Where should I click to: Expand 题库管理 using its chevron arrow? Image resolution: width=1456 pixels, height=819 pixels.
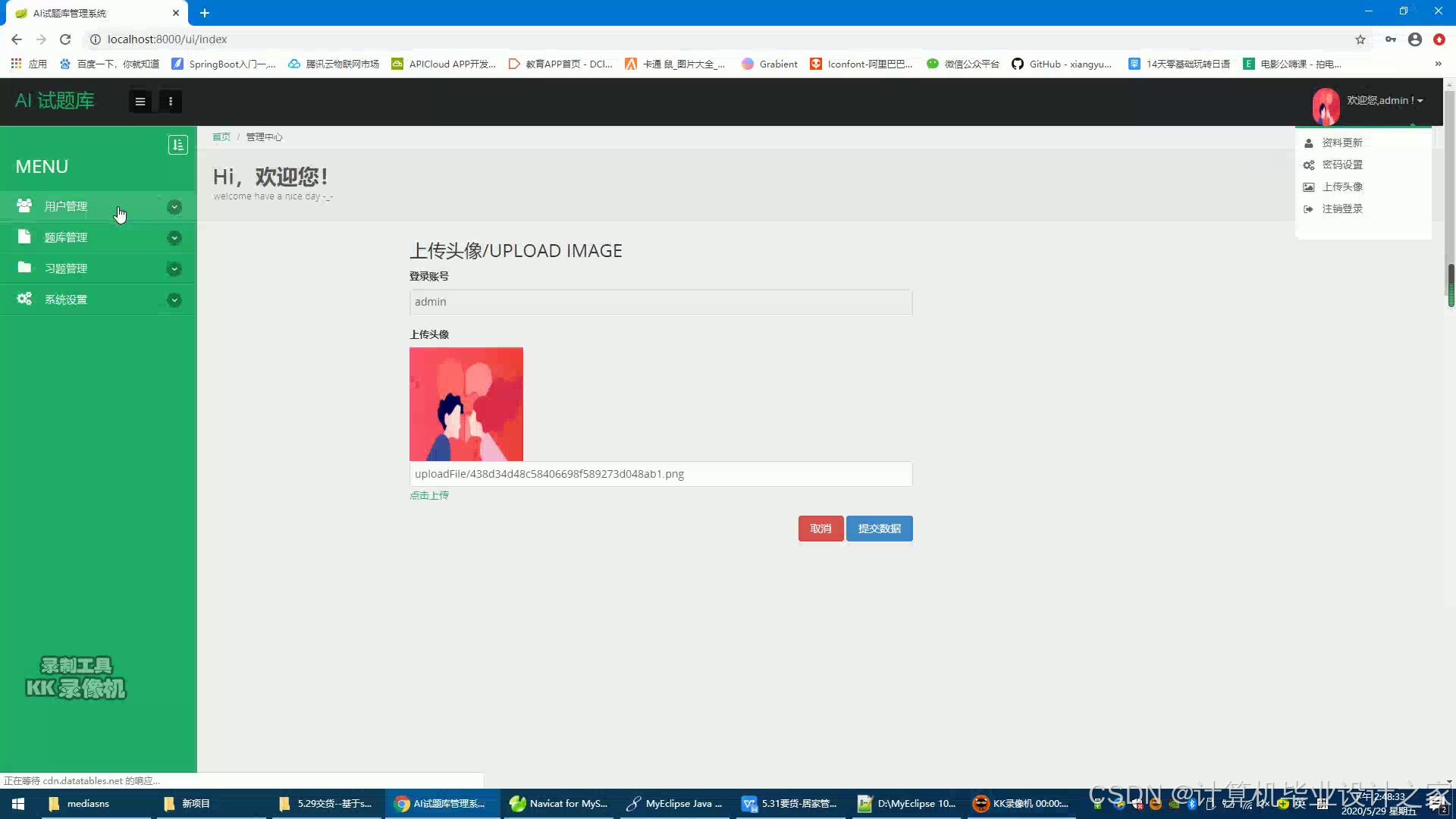[174, 238]
